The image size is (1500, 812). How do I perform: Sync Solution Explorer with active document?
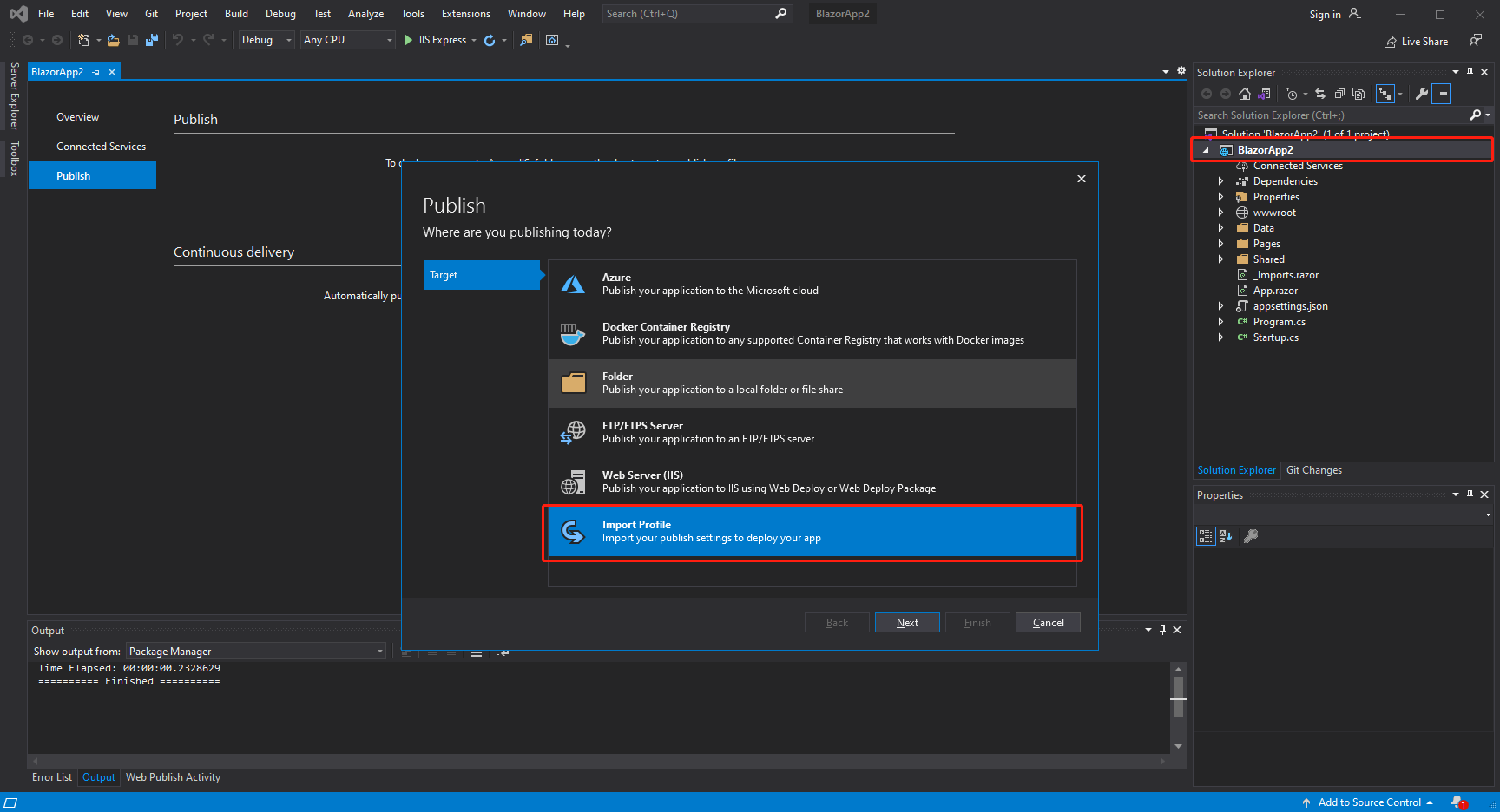point(1320,94)
